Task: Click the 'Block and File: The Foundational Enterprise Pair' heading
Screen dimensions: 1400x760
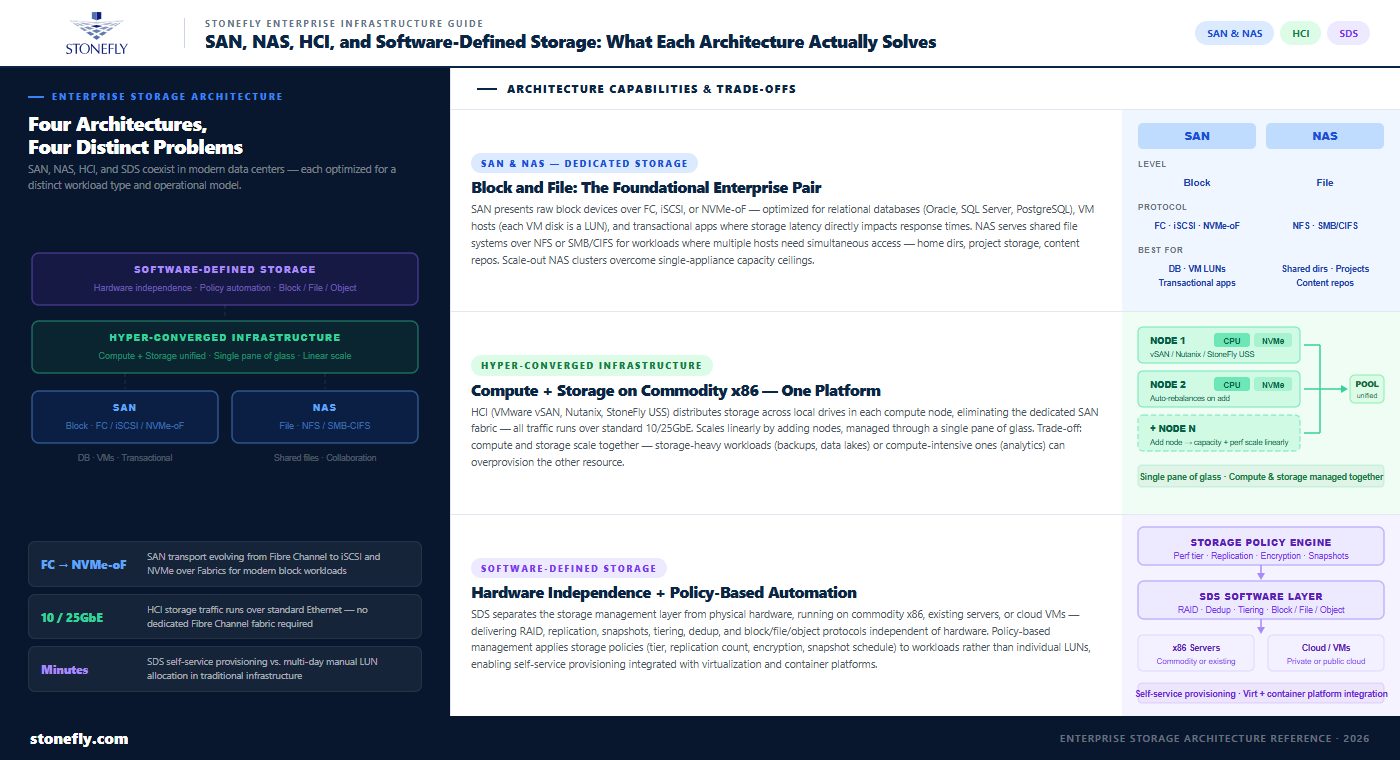Action: (x=646, y=188)
